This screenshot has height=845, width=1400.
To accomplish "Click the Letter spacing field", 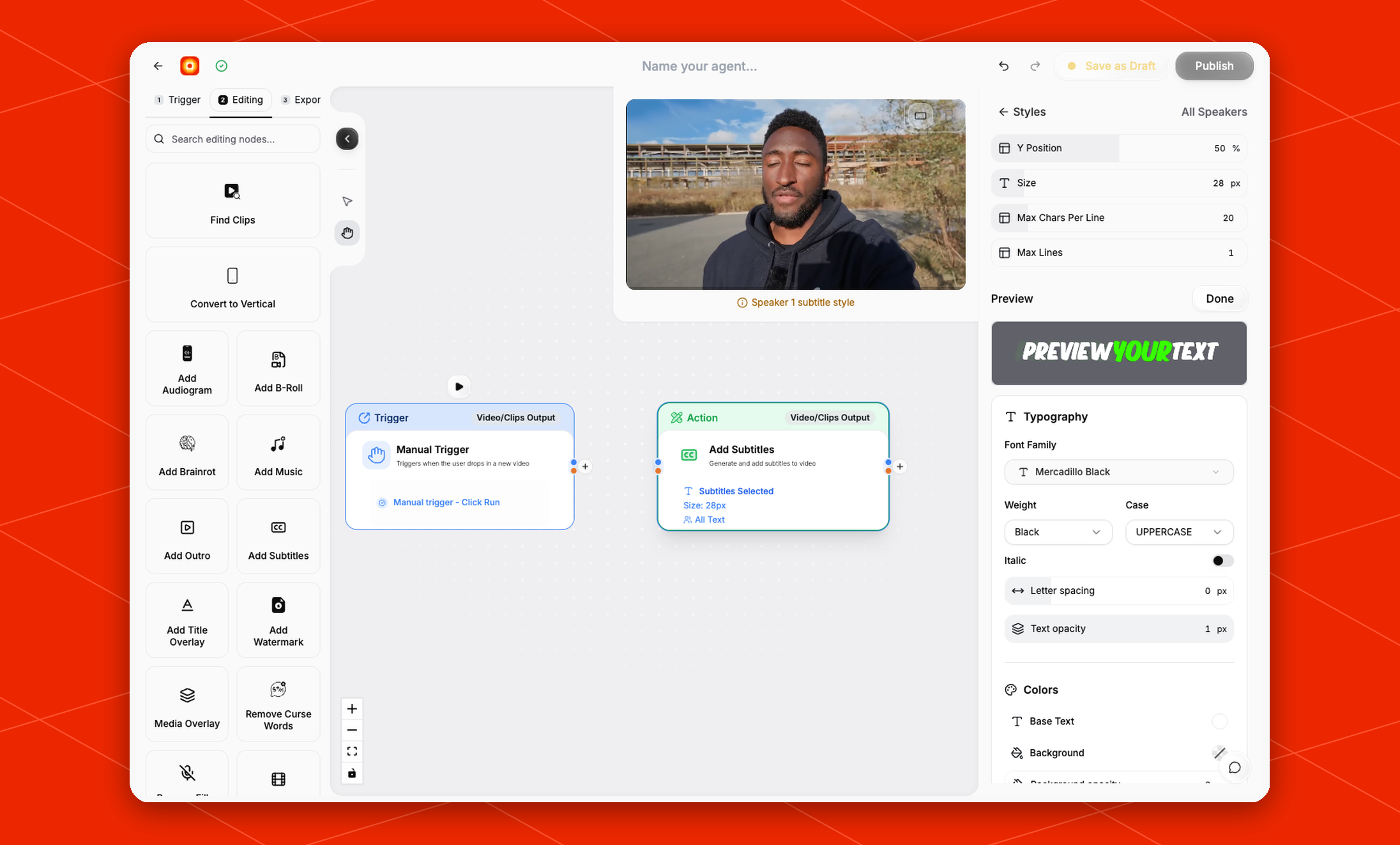I will coord(1118,591).
